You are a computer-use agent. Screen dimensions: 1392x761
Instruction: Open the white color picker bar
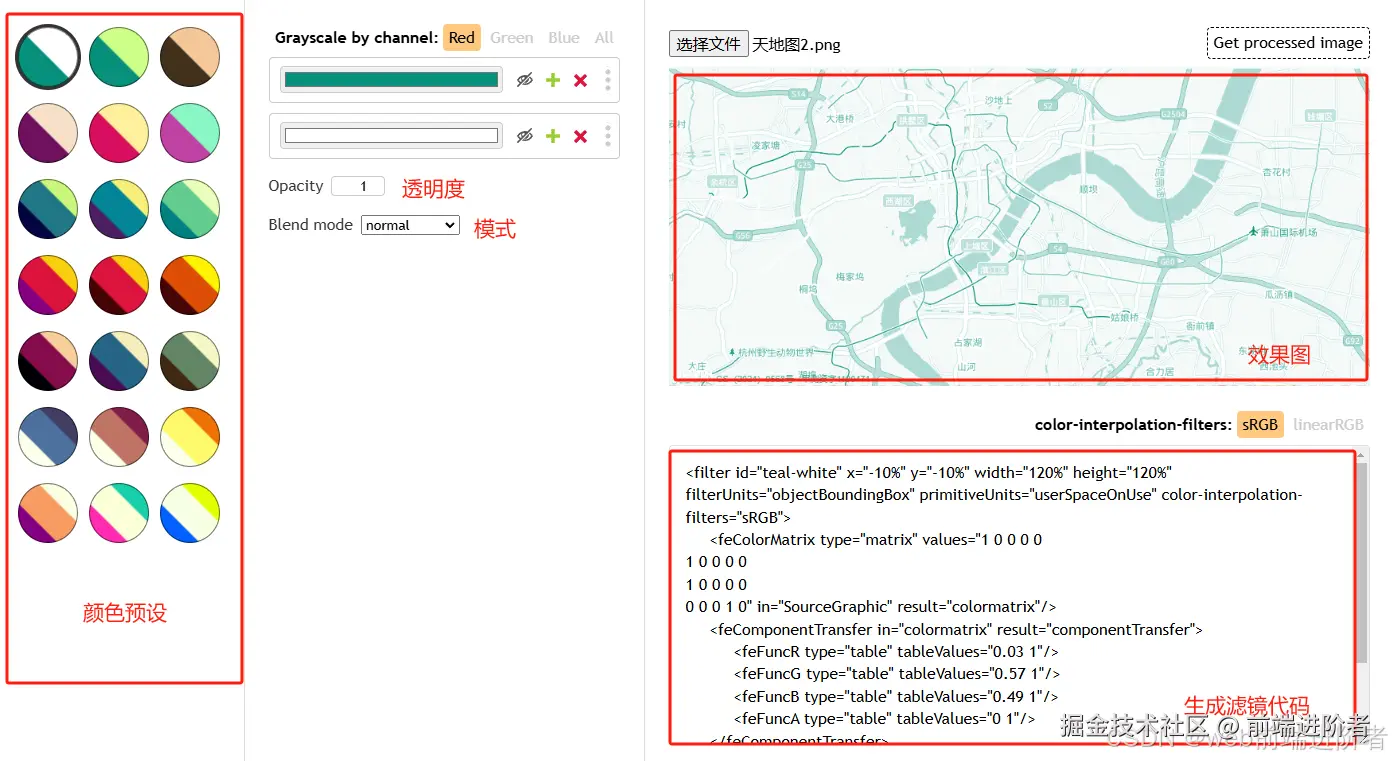coord(391,136)
